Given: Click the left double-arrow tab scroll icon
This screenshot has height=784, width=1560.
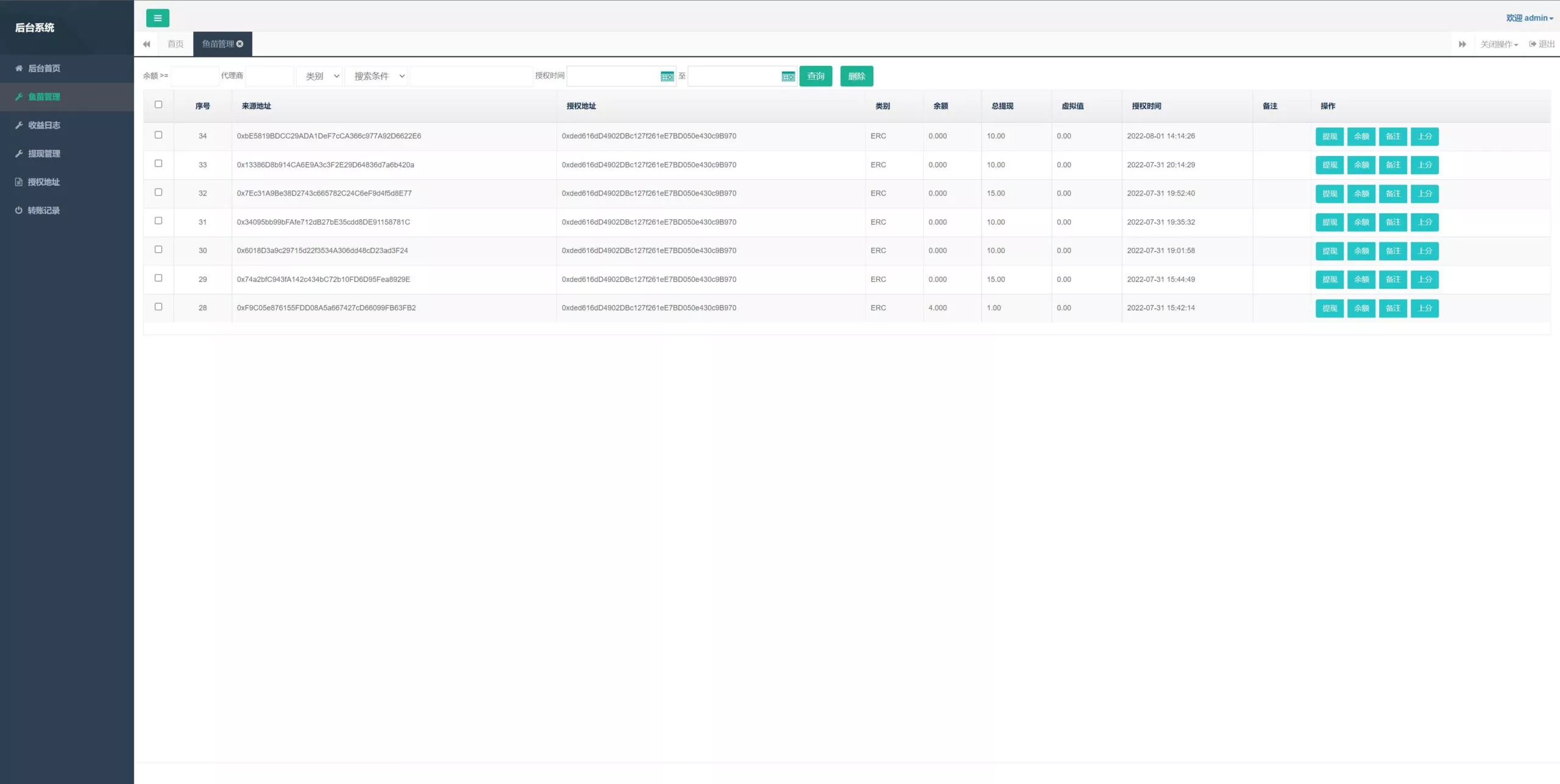Looking at the screenshot, I should pos(146,44).
